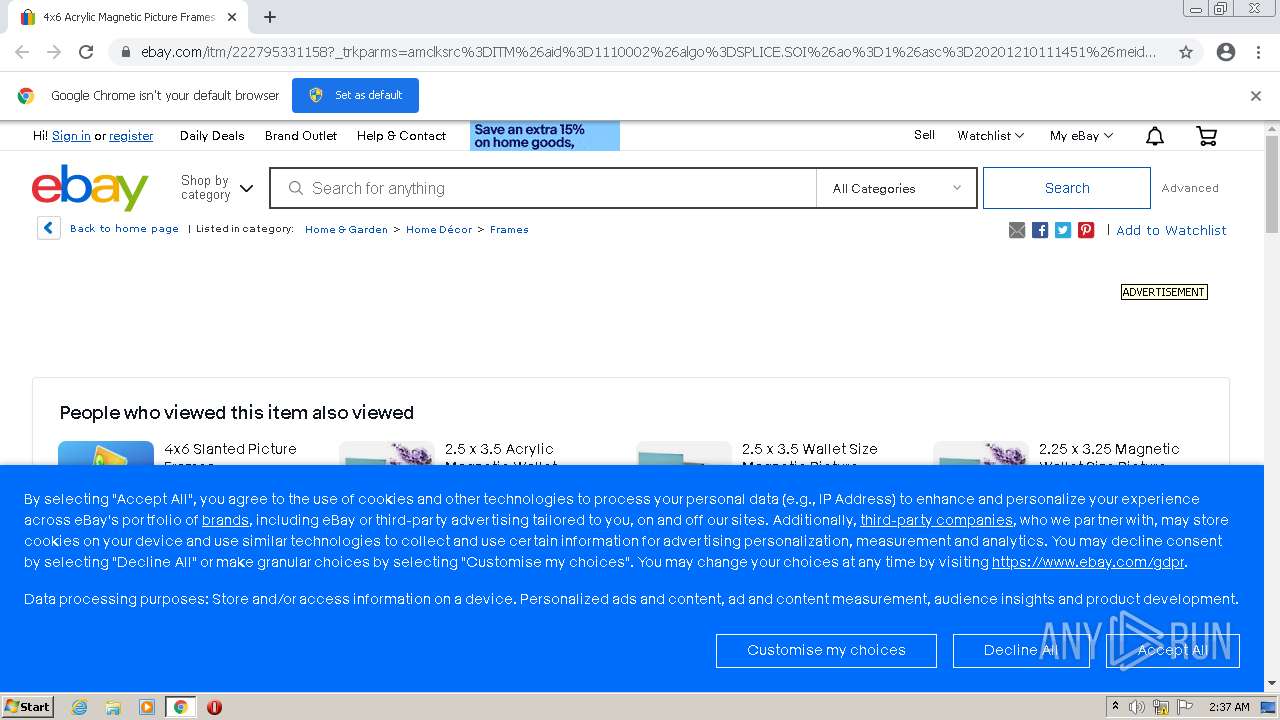Open file explorer from taskbar
1280x720 pixels.
(x=113, y=707)
